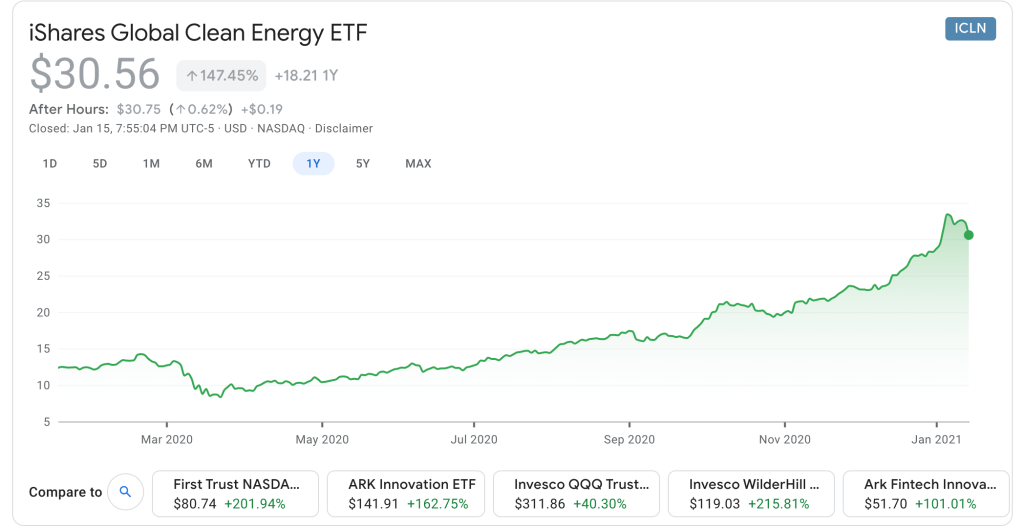Screen dimensions: 1024x527
Task: Compare with Invesco QQQ Trust
Action: [x=577, y=493]
